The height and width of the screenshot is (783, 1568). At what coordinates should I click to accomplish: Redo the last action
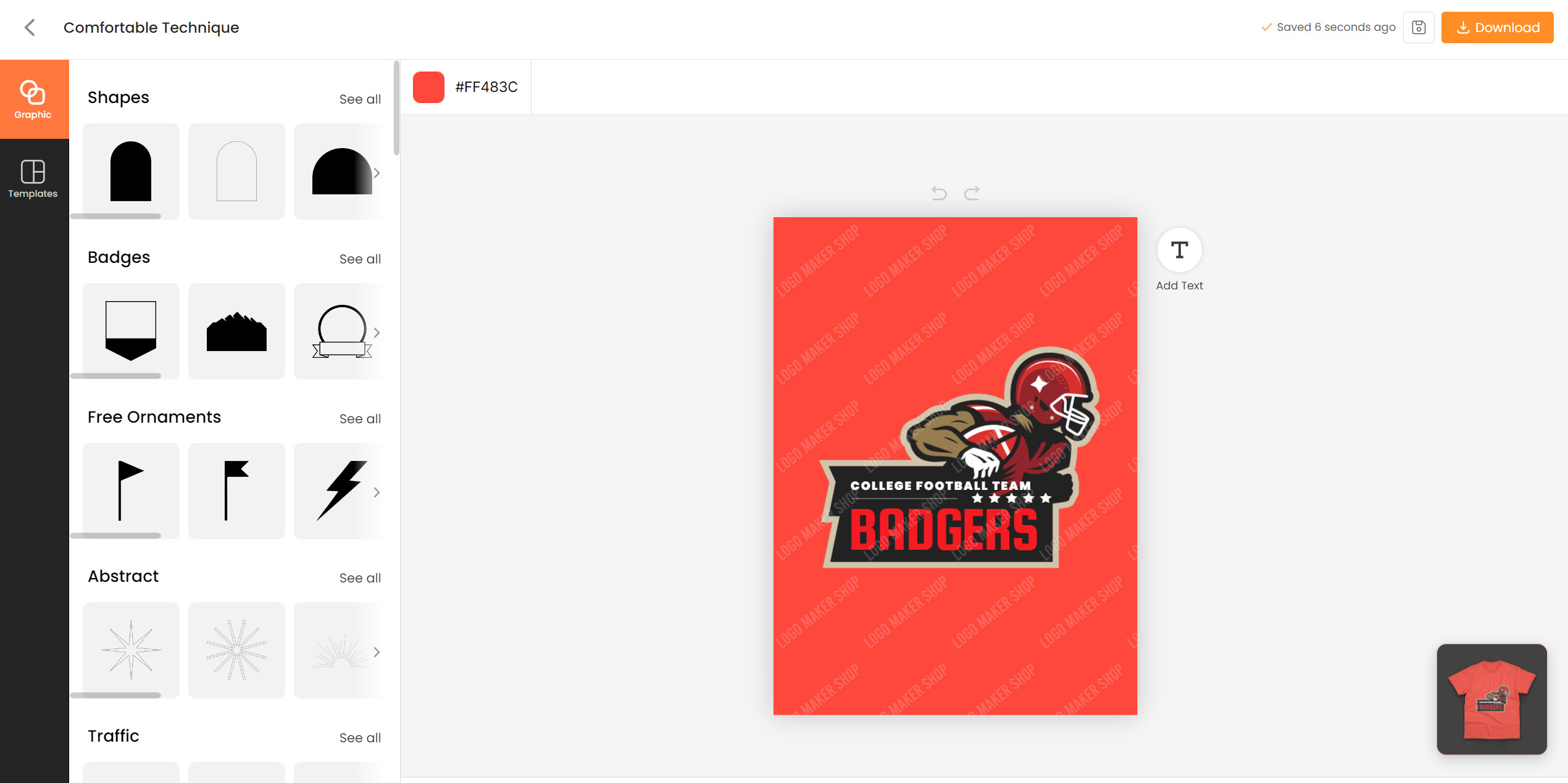pyautogui.click(x=971, y=193)
